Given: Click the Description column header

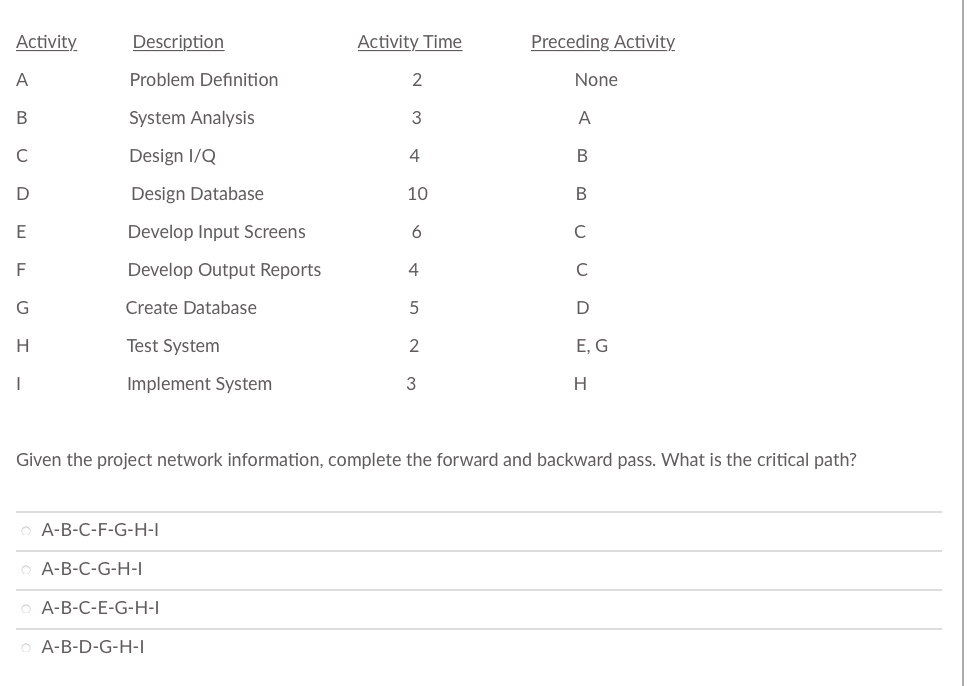Looking at the screenshot, I should [178, 42].
